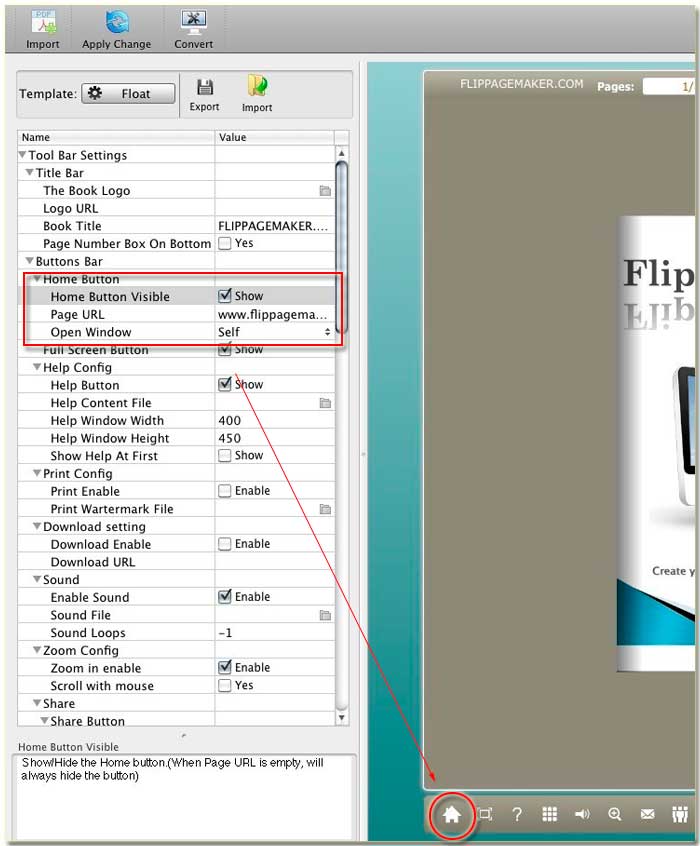Browse folder icon for The Book Logo
Image resolution: width=700 pixels, height=846 pixels.
click(x=325, y=190)
